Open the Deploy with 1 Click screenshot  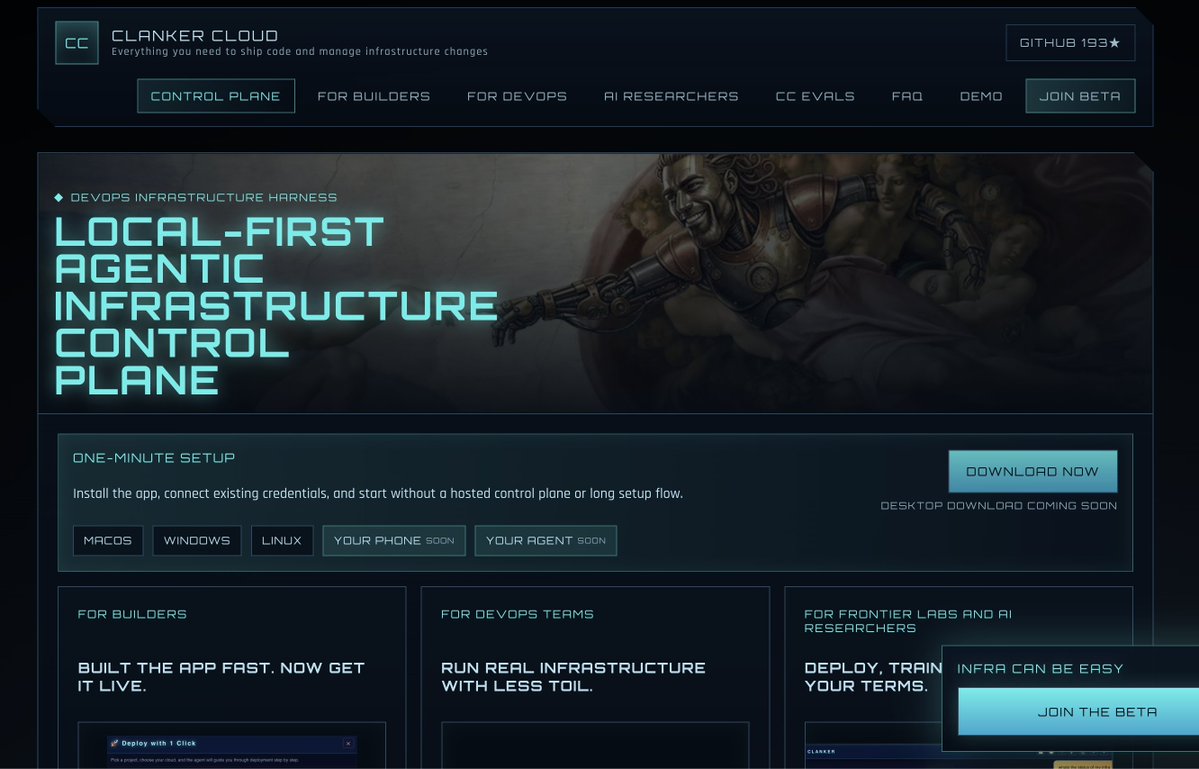point(232,745)
